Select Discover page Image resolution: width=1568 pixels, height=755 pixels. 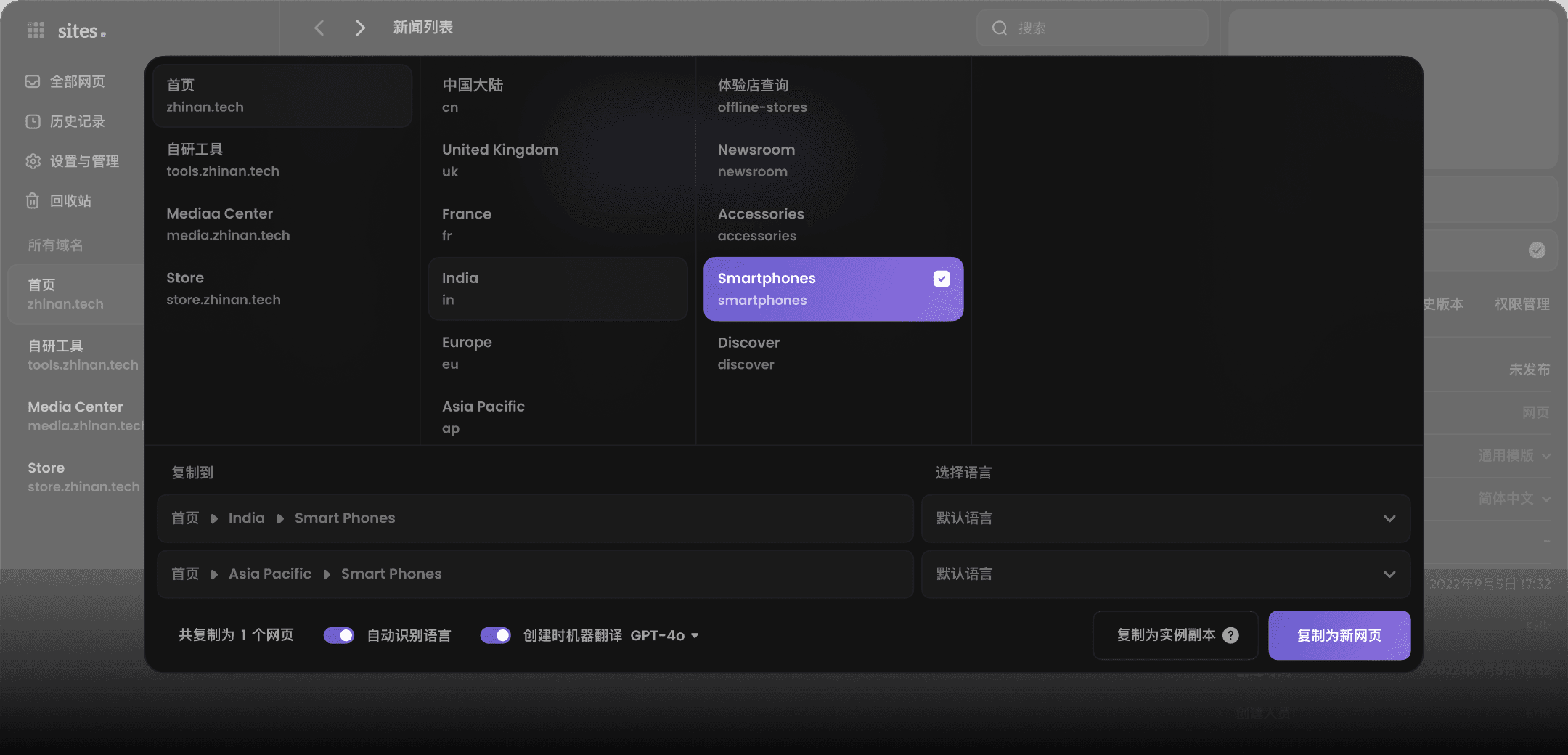[x=833, y=353]
